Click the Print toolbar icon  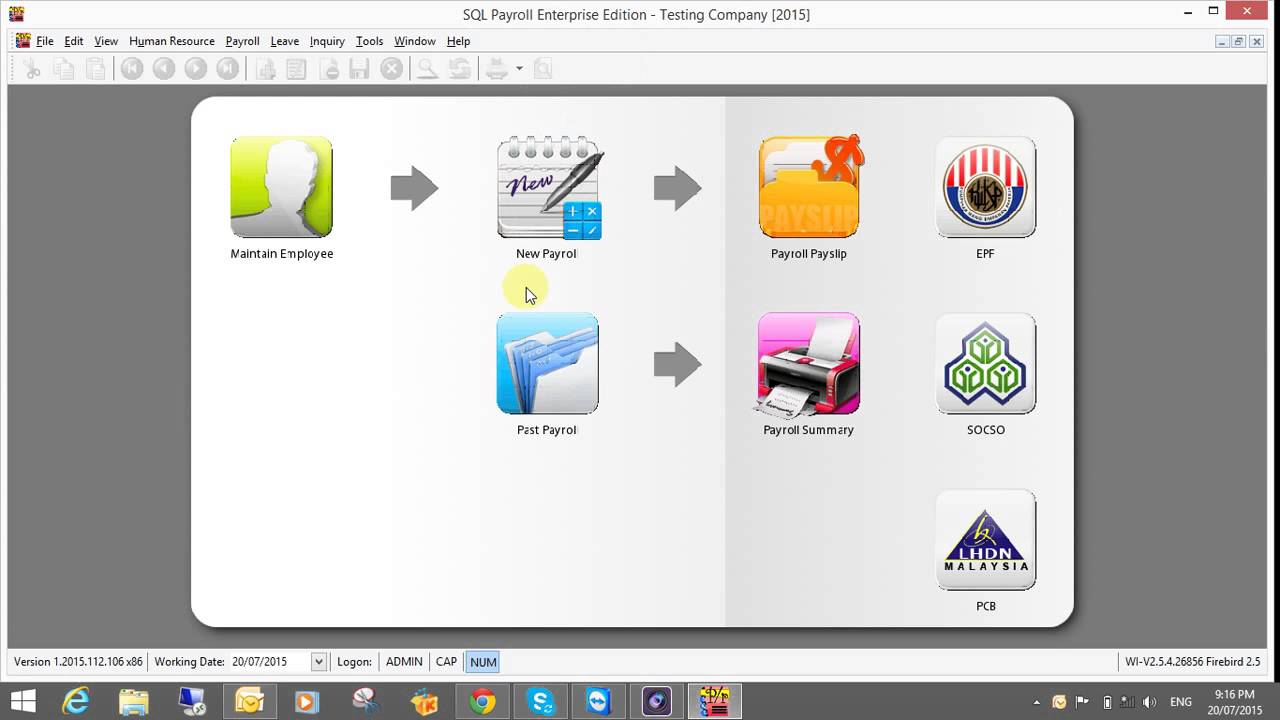497,68
